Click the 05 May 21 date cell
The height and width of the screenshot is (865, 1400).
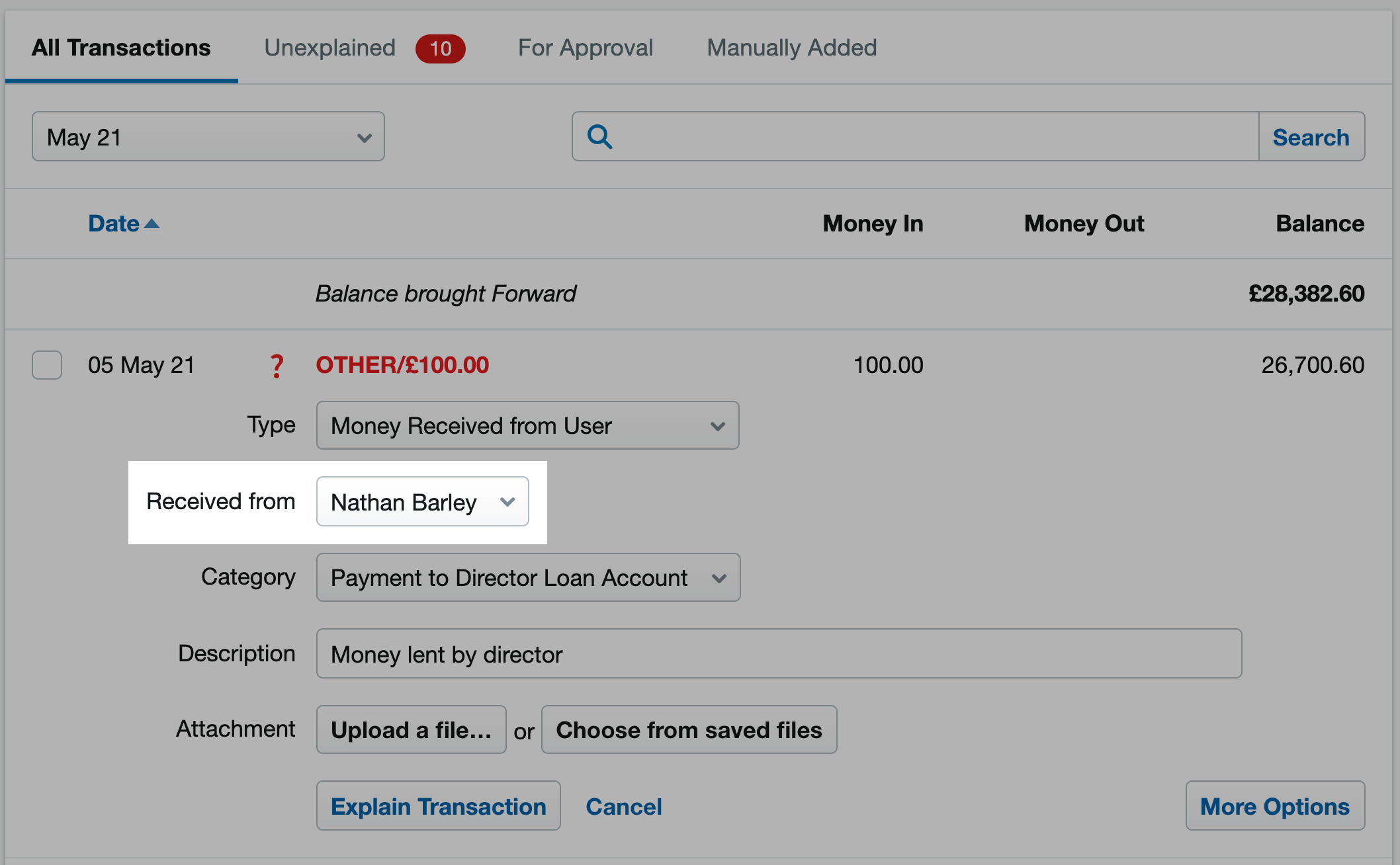(142, 365)
